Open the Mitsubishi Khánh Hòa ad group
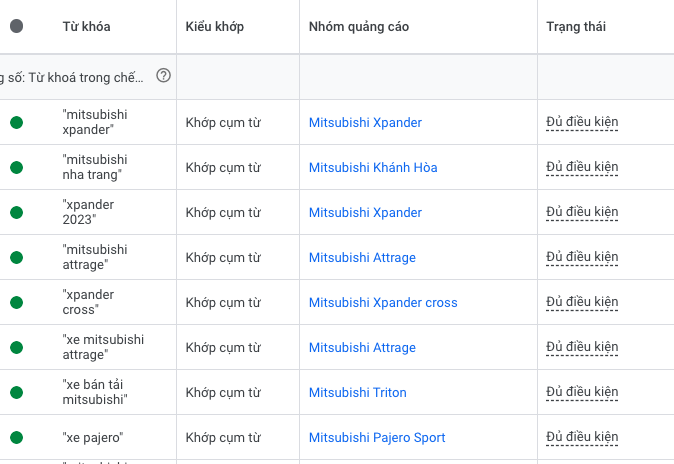Viewport: 674px width, 464px height. coord(372,168)
